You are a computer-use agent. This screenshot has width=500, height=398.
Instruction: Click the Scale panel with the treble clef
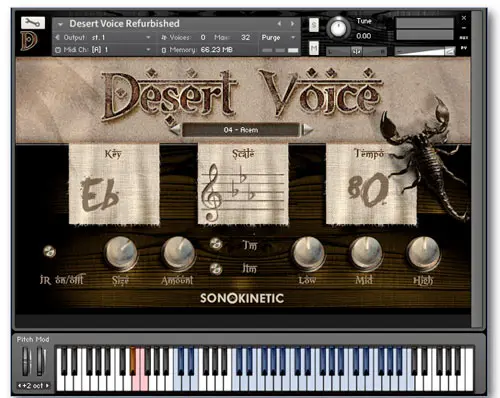[243, 184]
